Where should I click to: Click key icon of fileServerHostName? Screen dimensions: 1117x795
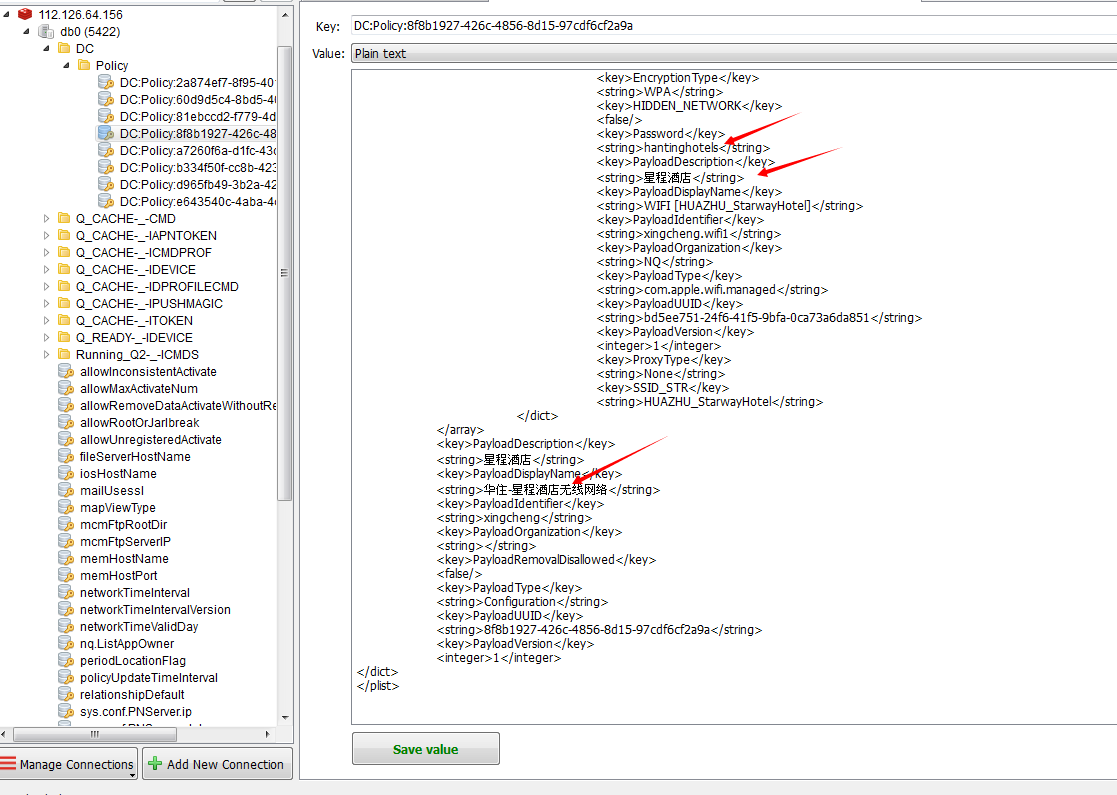(66, 457)
